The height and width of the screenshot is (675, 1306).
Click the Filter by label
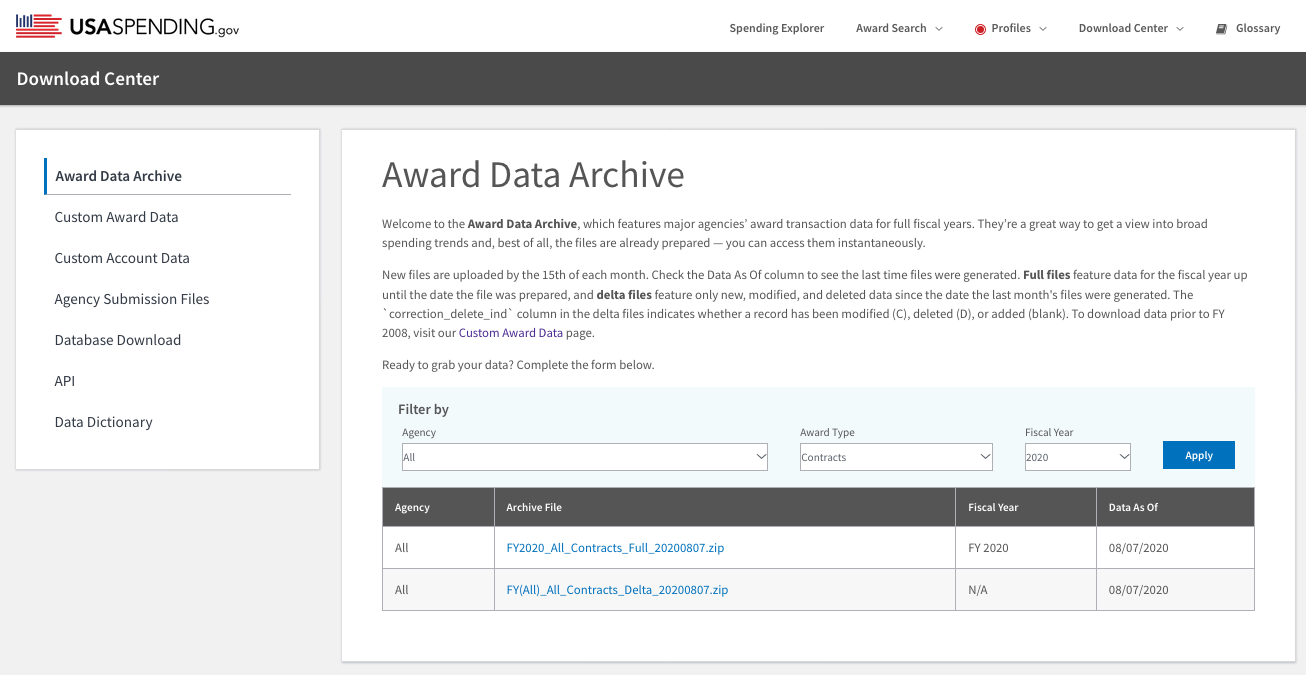(x=423, y=409)
